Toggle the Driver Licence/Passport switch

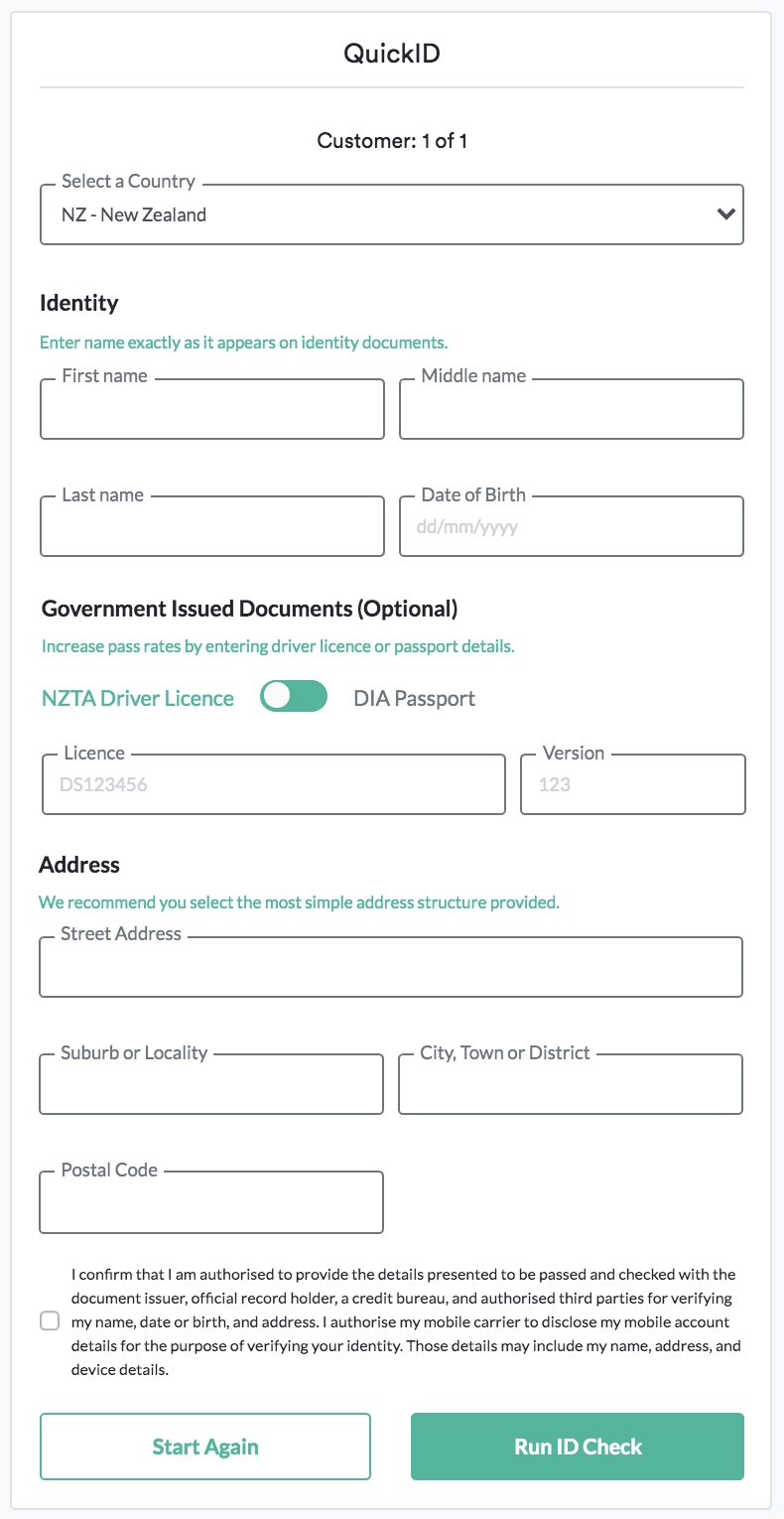click(293, 698)
